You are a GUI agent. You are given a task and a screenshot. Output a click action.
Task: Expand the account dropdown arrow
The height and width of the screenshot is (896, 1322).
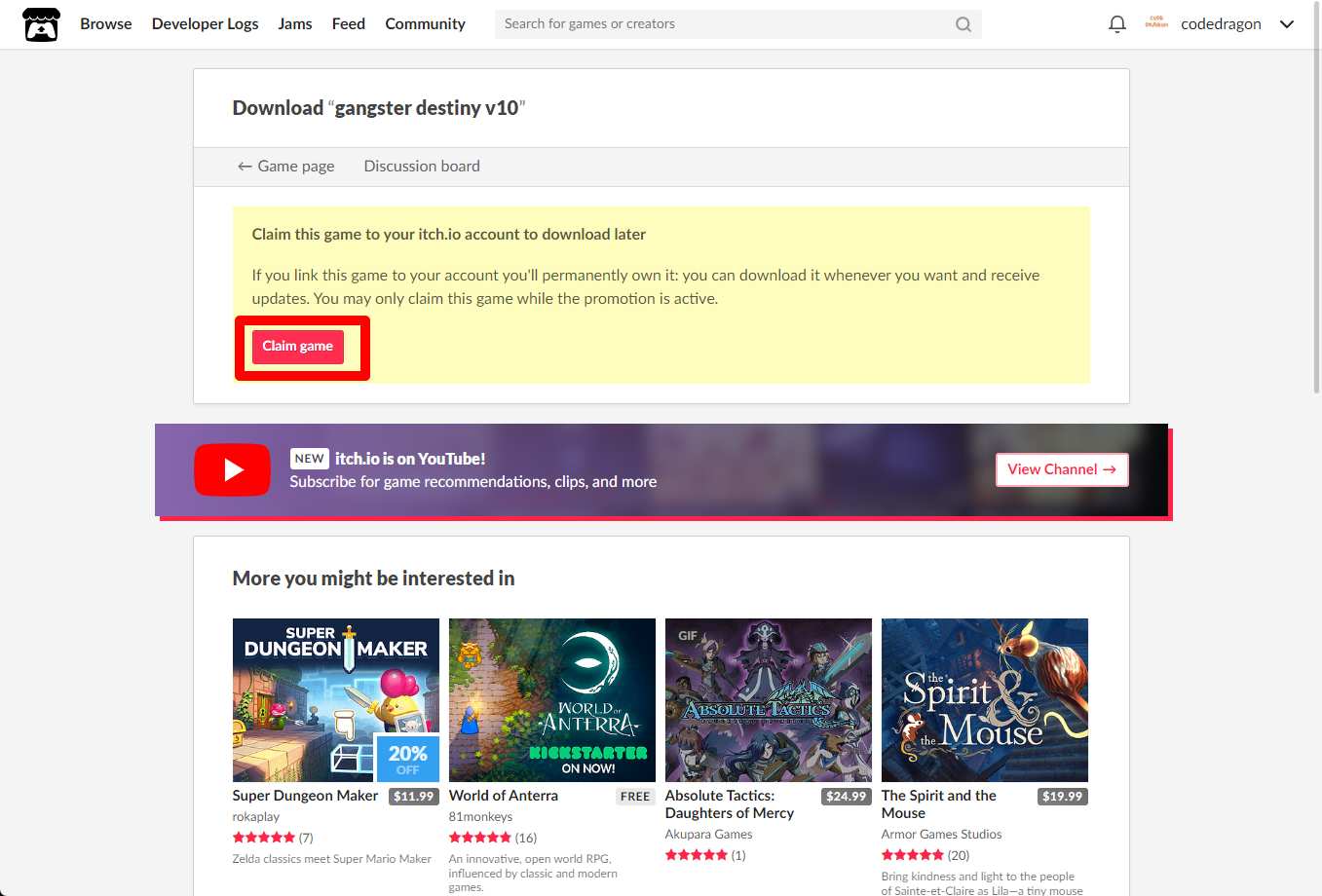click(x=1287, y=24)
